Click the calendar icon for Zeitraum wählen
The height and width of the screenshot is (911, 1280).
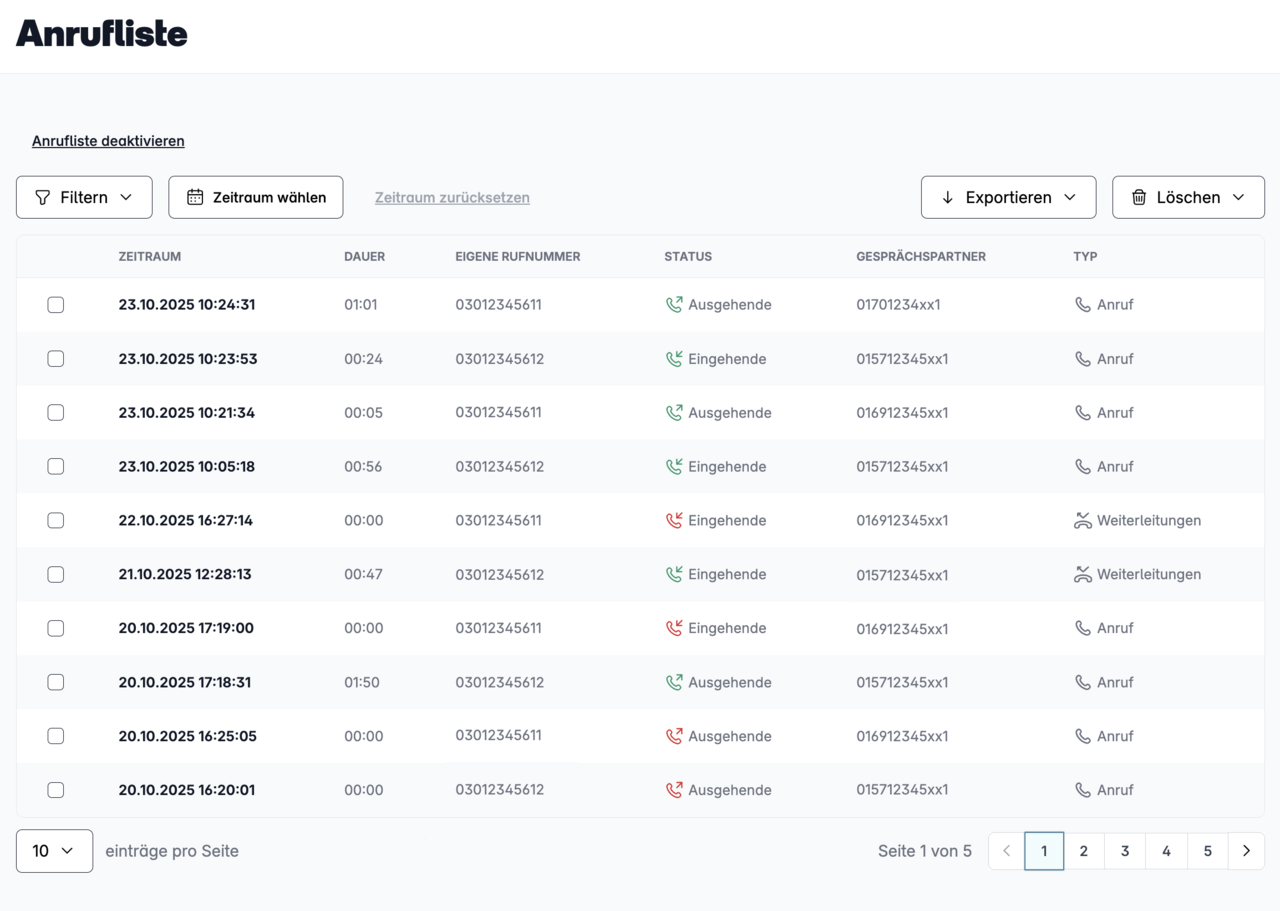[x=195, y=198]
